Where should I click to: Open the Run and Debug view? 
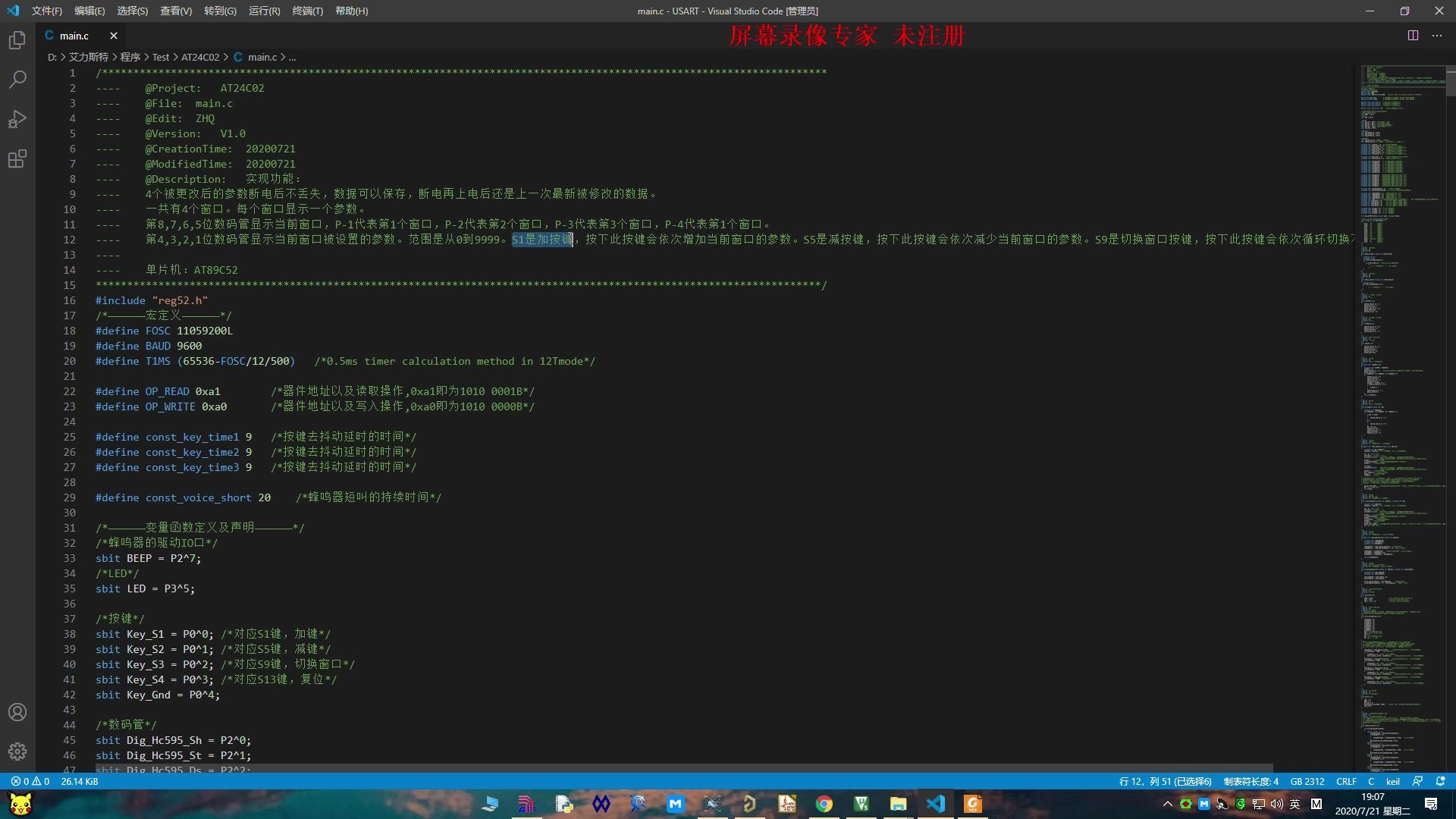click(x=17, y=119)
